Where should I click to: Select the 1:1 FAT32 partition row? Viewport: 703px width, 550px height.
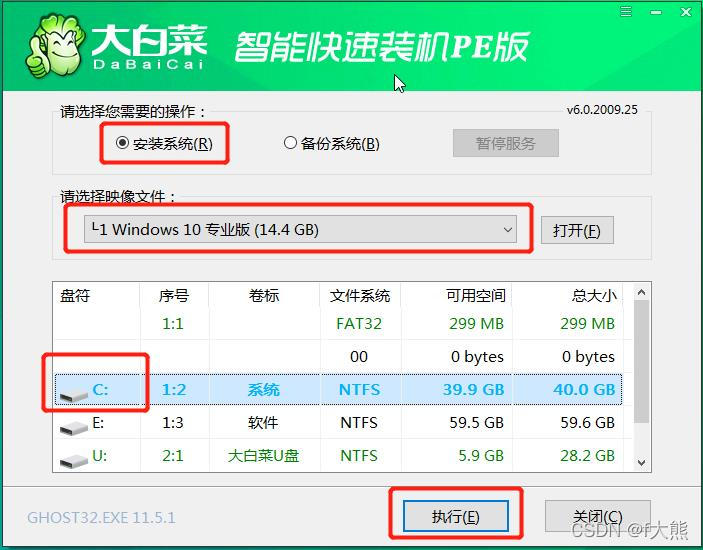pos(338,324)
